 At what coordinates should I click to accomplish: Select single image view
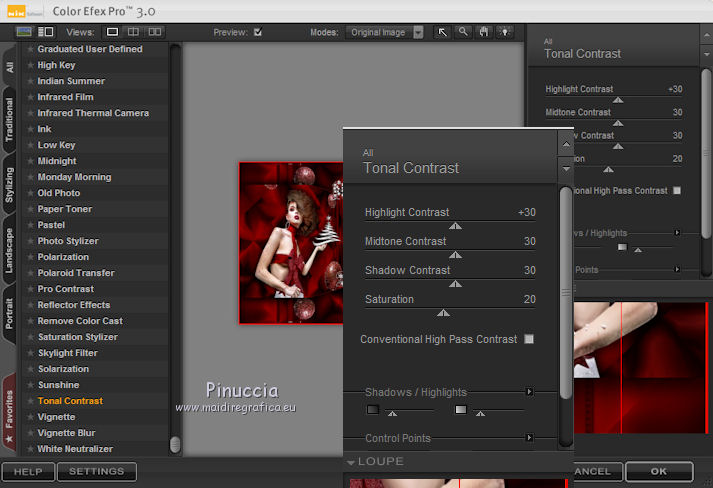pos(112,32)
